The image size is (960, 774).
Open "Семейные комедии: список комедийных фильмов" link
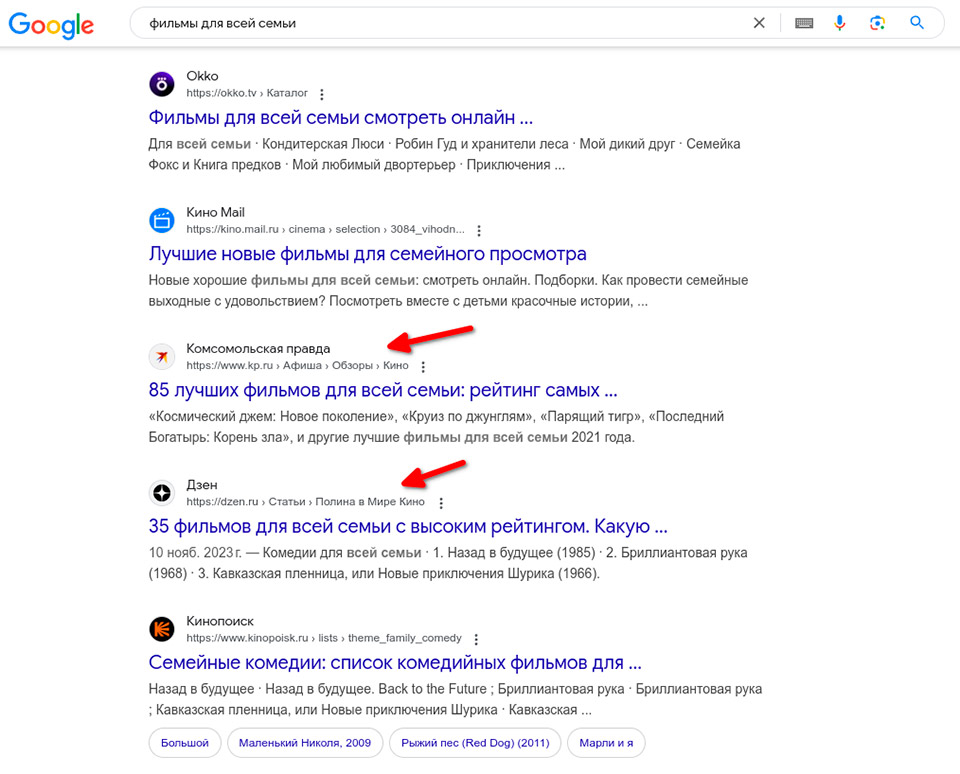click(x=395, y=663)
